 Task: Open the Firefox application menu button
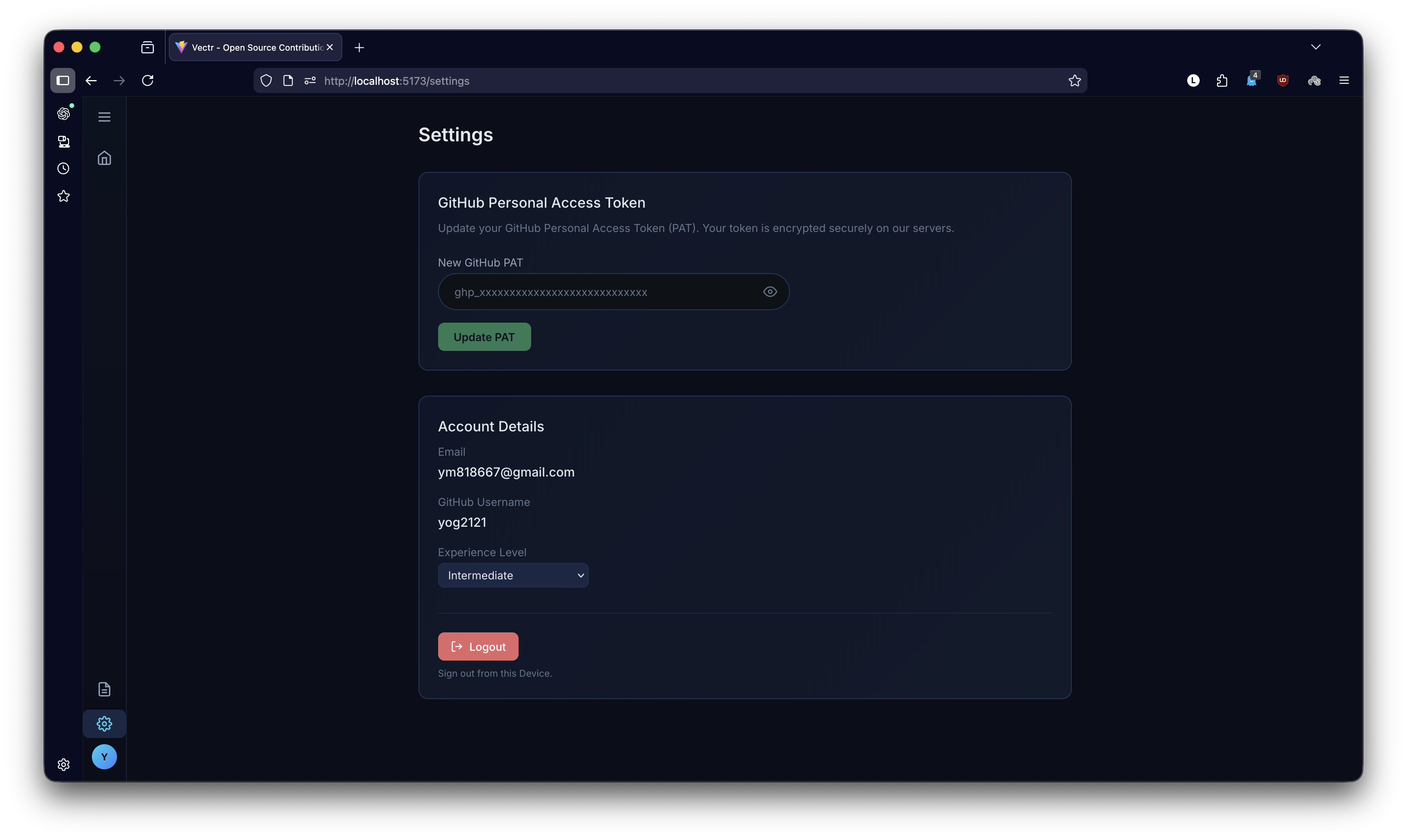coord(1344,80)
